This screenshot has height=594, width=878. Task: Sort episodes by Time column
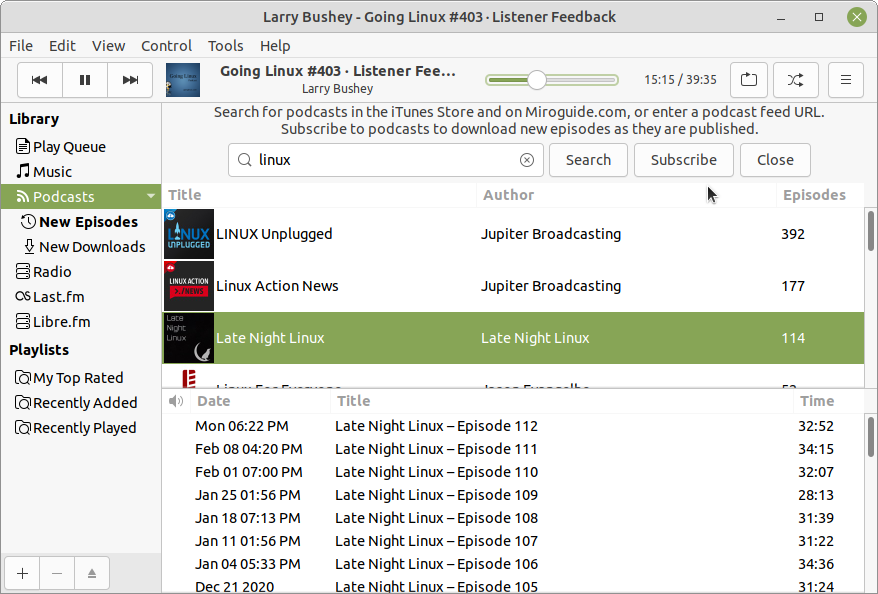pyautogui.click(x=829, y=401)
